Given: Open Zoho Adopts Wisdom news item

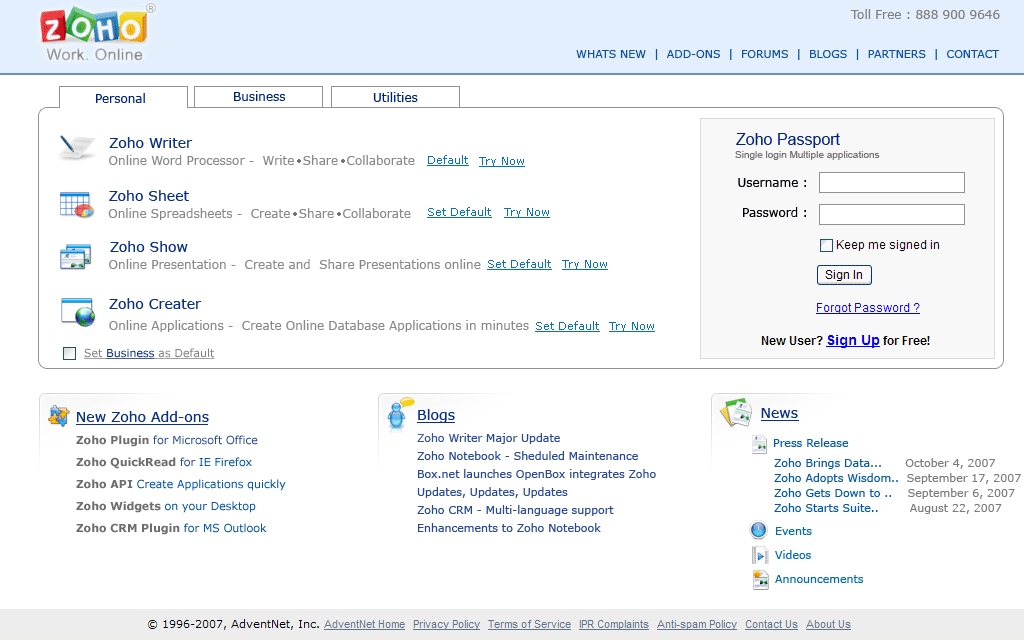Looking at the screenshot, I should click(x=836, y=478).
